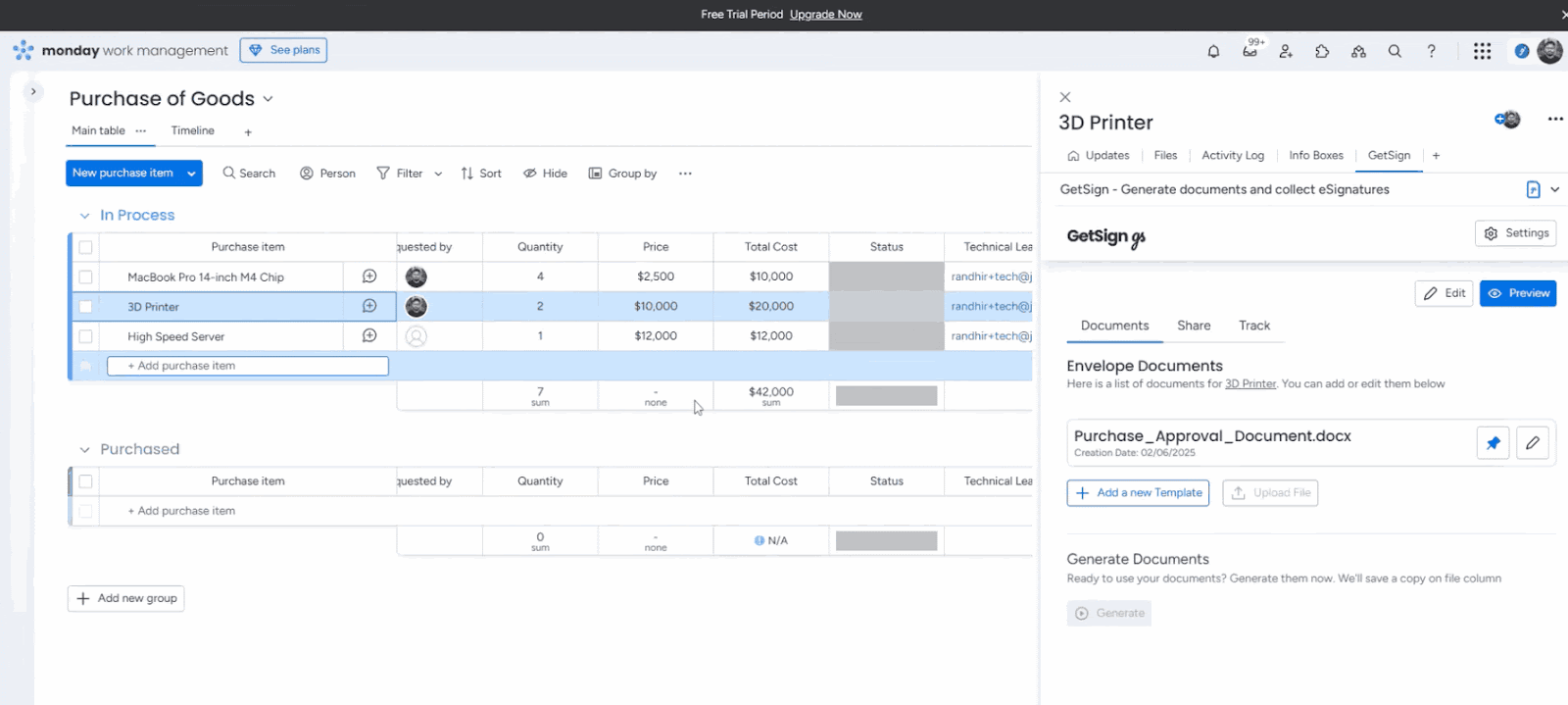Click the invite members icon

click(1286, 51)
